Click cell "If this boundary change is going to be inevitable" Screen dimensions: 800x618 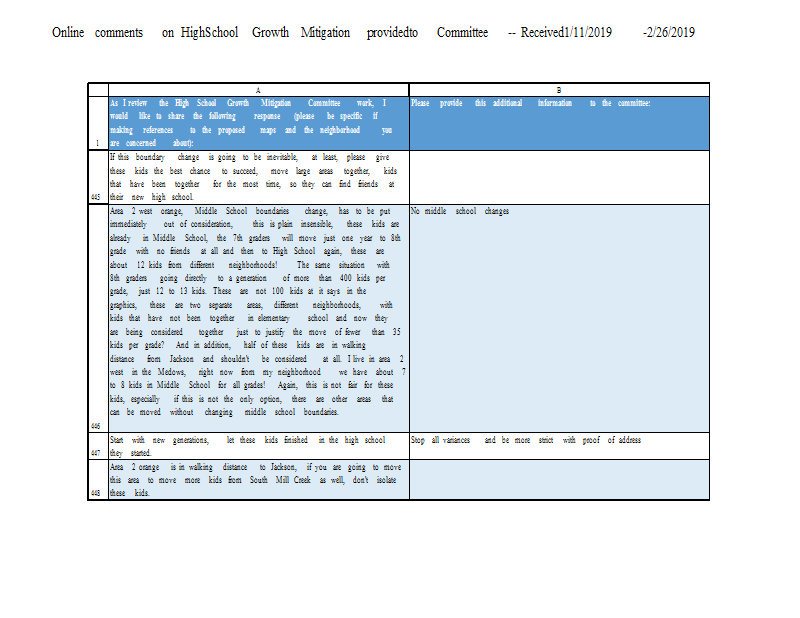[x=259, y=178]
